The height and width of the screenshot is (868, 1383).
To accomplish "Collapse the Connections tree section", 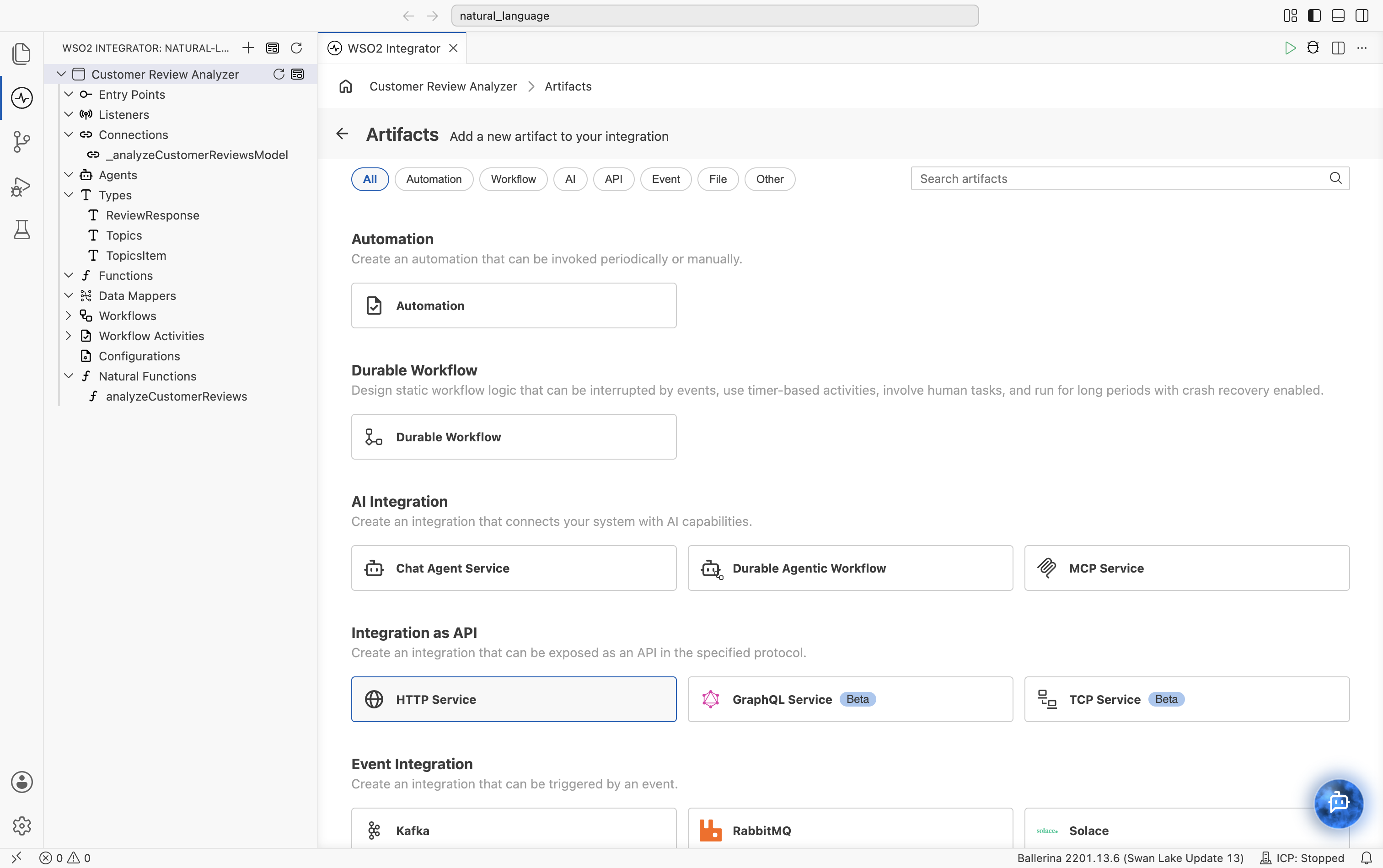I will [68, 134].
